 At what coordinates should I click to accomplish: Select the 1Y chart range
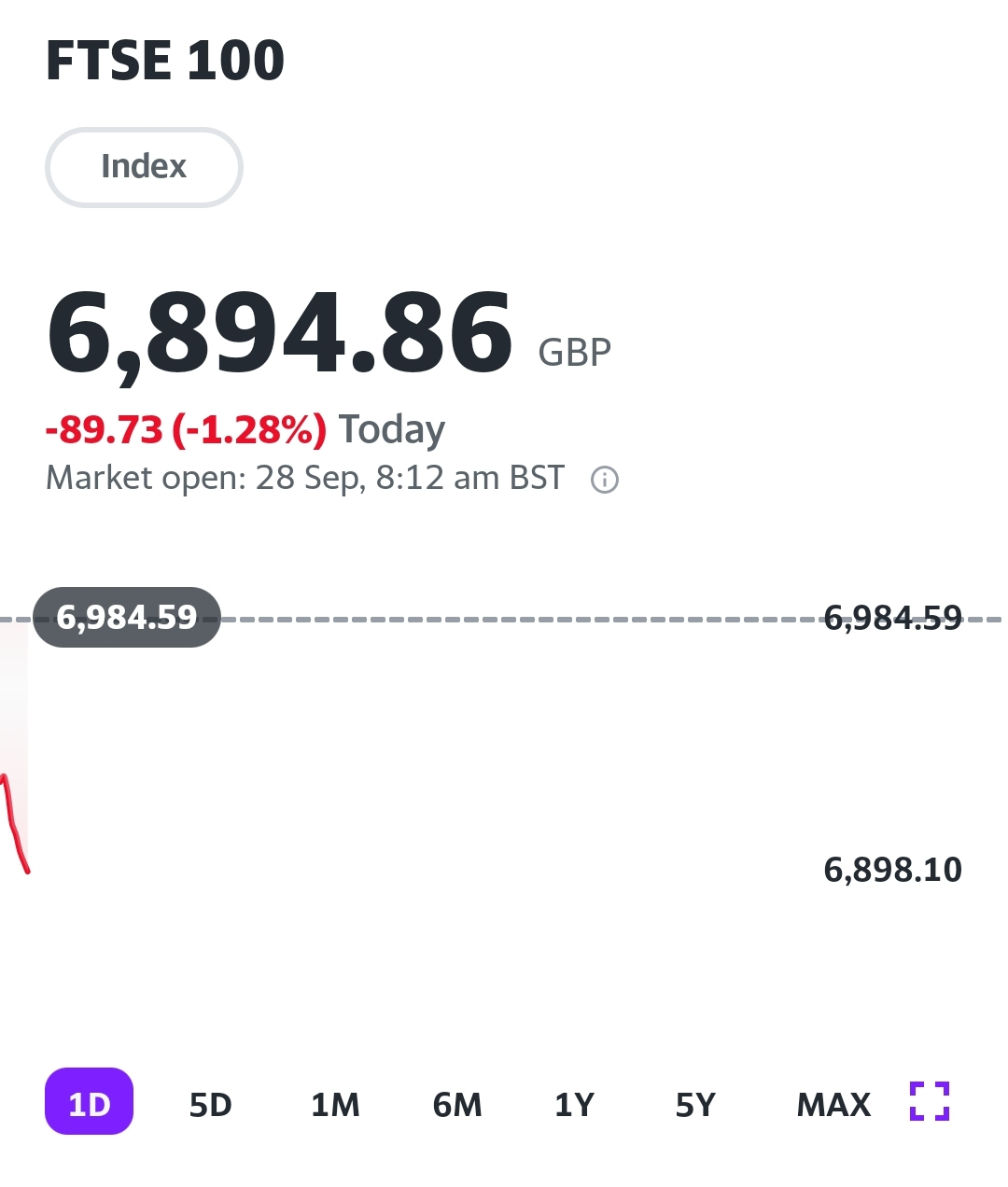pos(574,1105)
